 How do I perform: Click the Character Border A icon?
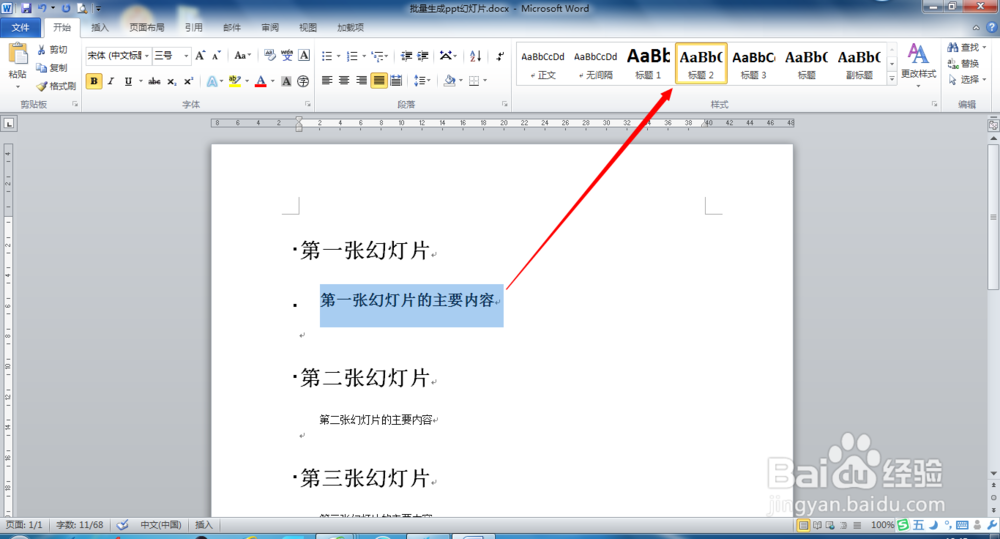click(x=304, y=55)
